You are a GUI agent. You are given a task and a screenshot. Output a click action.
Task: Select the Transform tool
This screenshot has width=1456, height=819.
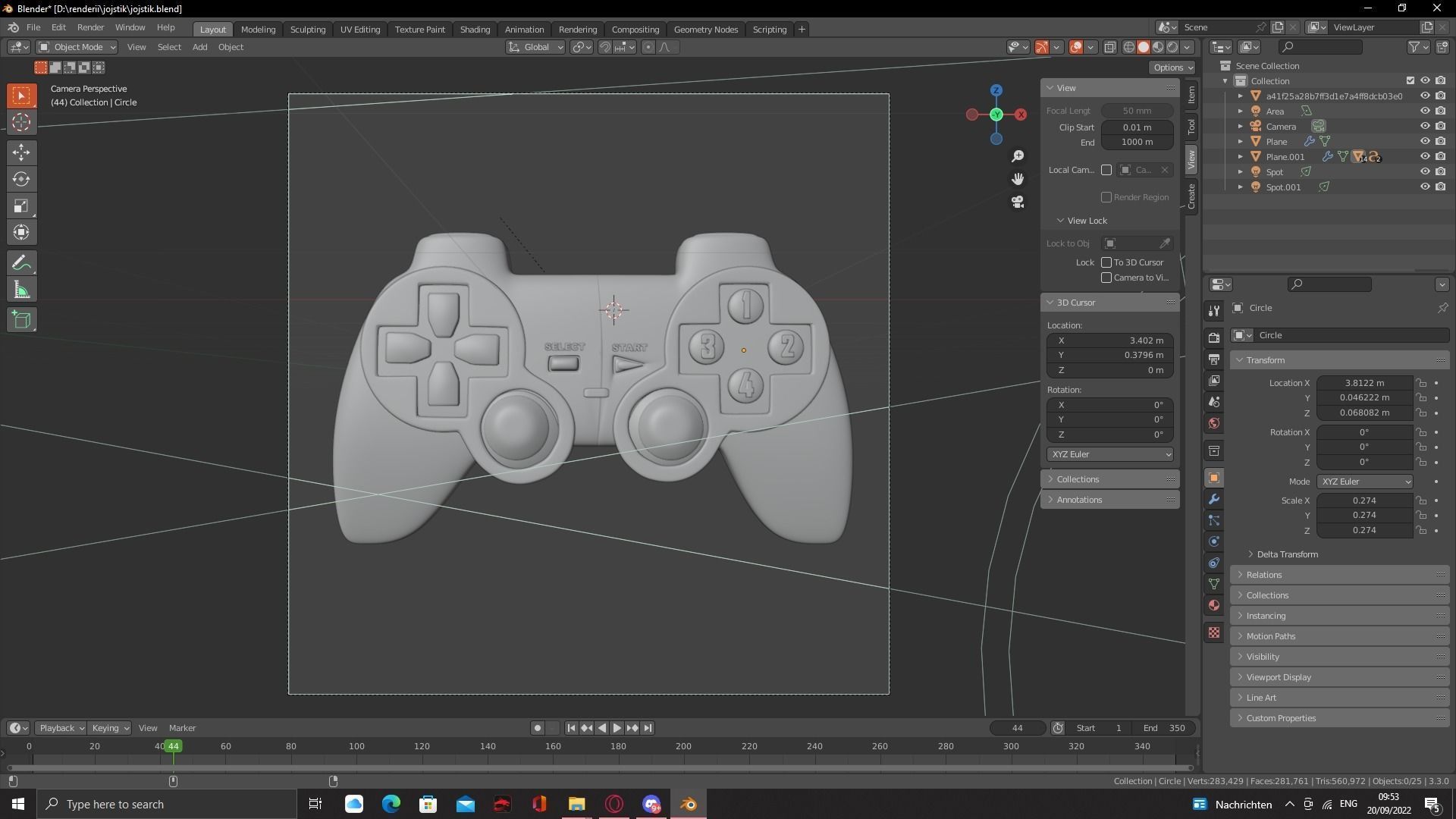[21, 232]
